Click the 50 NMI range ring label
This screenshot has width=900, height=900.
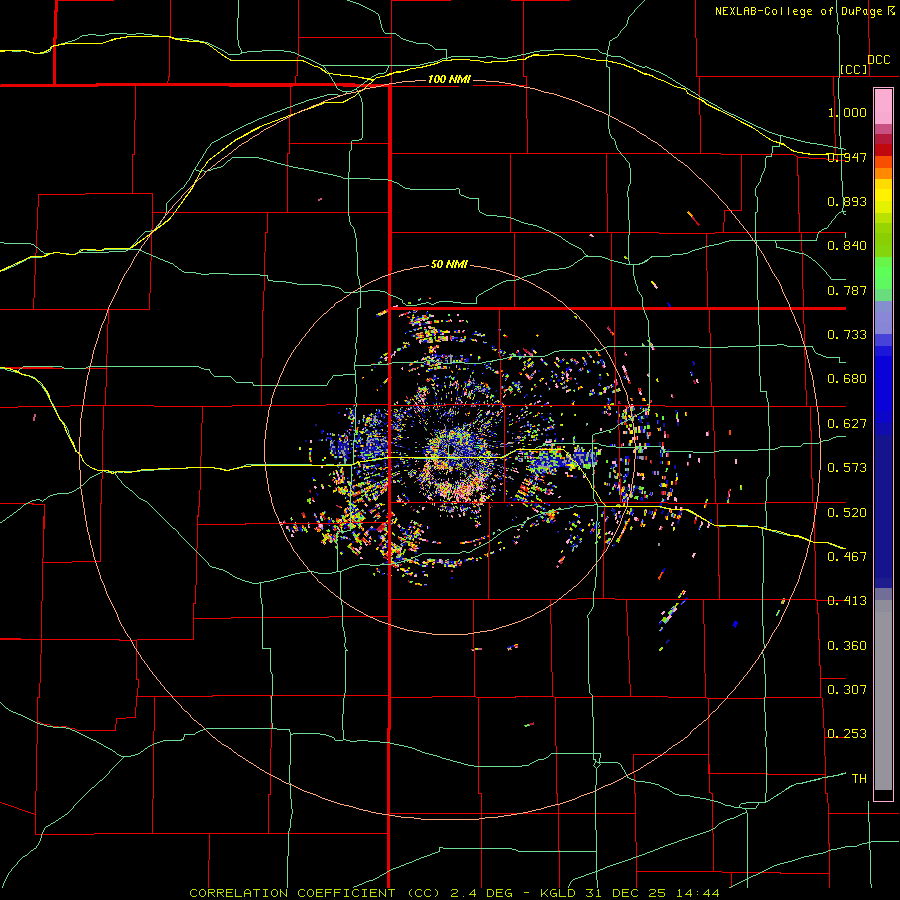(449, 265)
